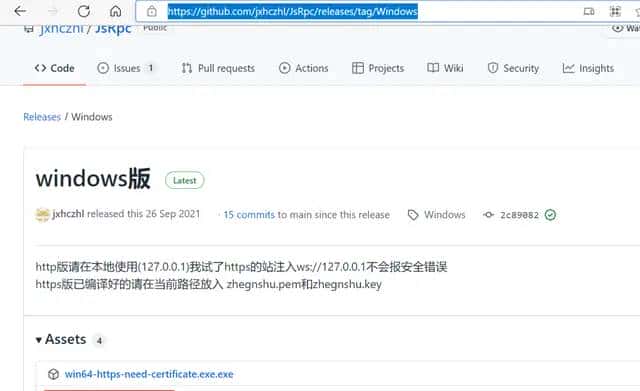The width and height of the screenshot is (640, 391).
Task: Click the windows版 release title
Action: [93, 179]
